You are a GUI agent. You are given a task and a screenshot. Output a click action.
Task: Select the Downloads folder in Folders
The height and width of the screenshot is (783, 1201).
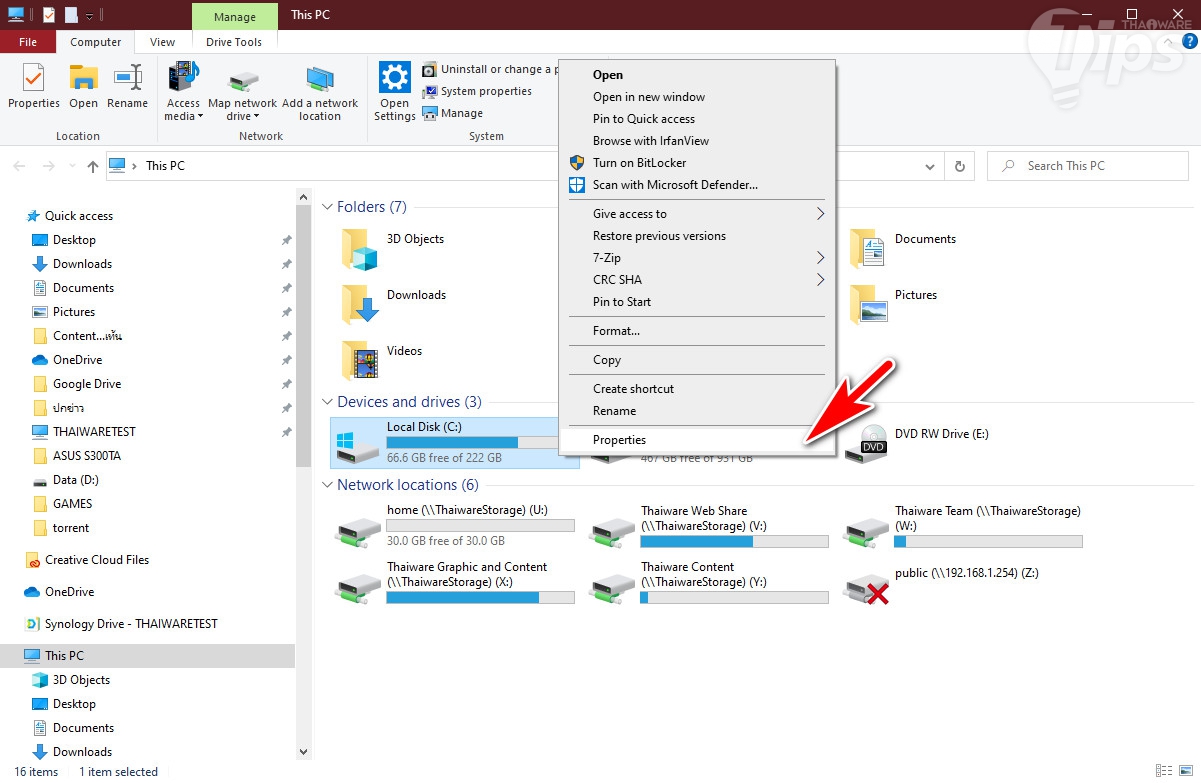click(394, 305)
